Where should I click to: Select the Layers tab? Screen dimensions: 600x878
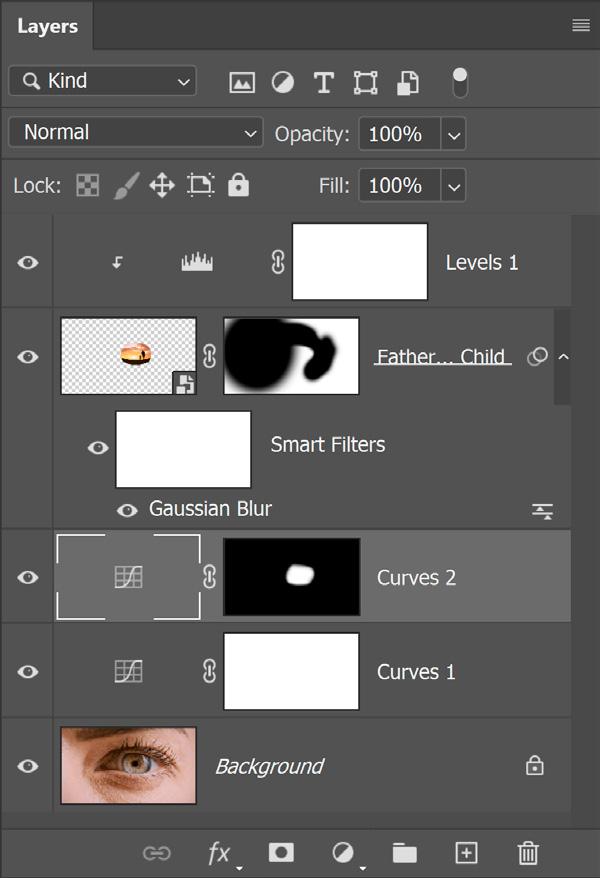click(x=48, y=26)
